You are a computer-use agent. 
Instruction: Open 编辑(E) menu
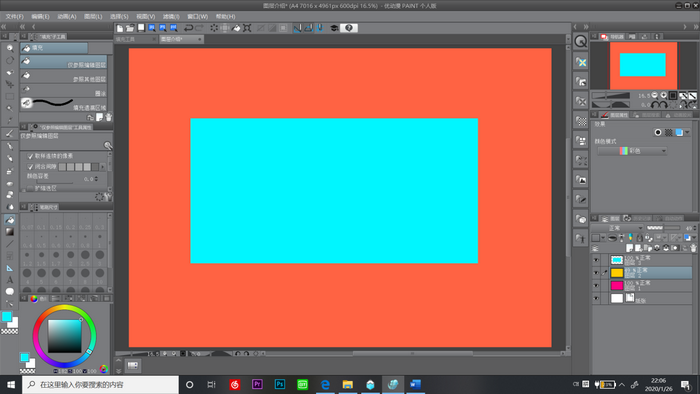click(x=40, y=17)
